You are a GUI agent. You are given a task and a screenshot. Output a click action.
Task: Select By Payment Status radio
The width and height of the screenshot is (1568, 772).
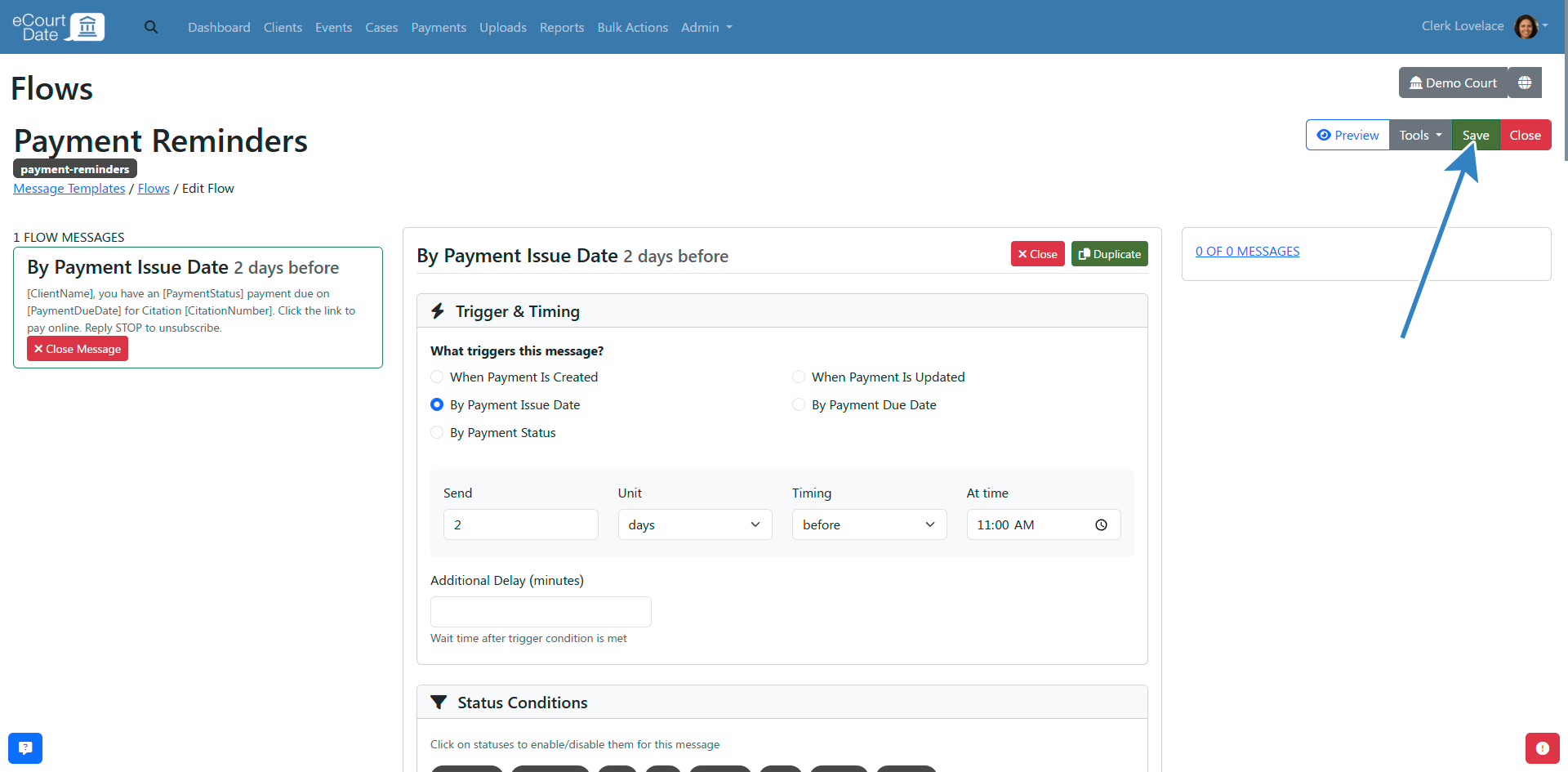tap(437, 432)
